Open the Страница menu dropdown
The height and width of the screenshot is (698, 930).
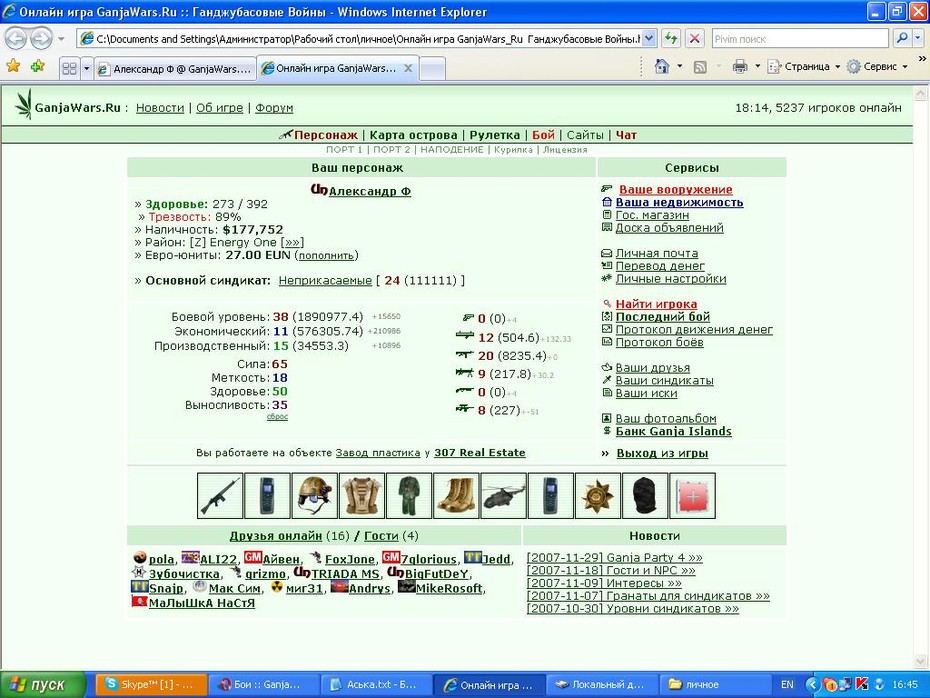tap(804, 66)
